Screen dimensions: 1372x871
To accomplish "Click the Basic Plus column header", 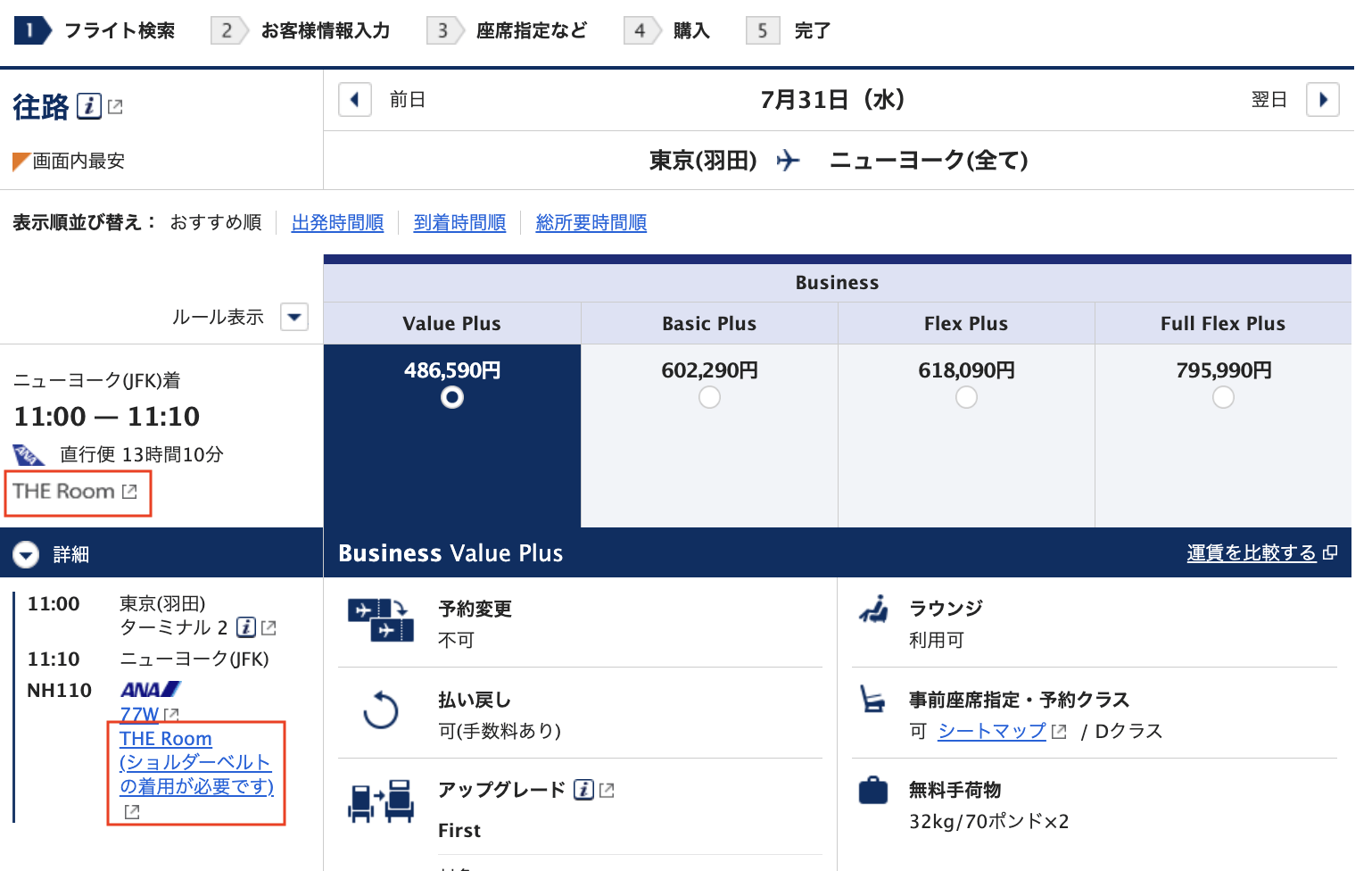I will pyautogui.click(x=709, y=324).
